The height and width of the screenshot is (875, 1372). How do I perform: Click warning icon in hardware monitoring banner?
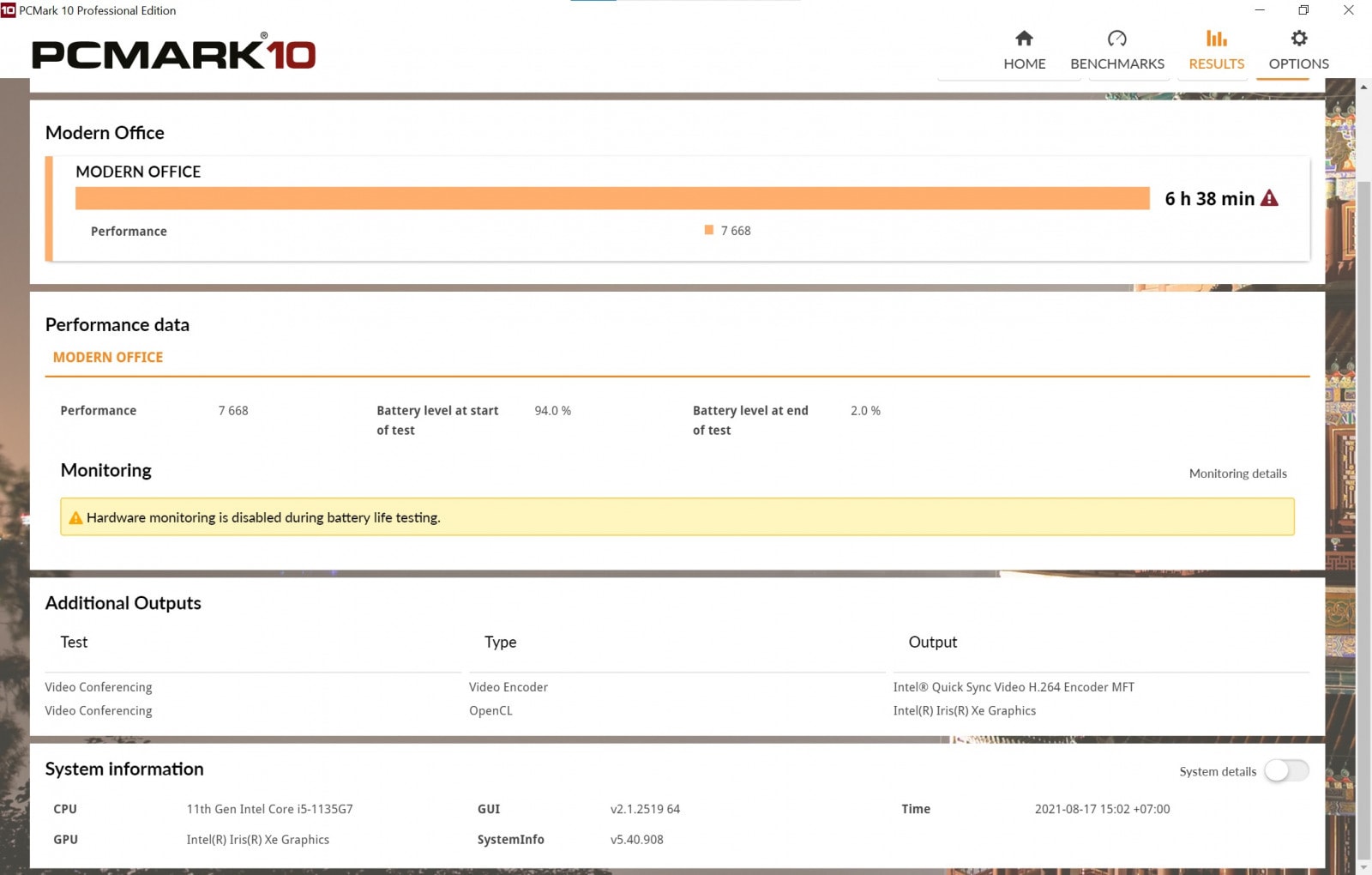[x=75, y=518]
